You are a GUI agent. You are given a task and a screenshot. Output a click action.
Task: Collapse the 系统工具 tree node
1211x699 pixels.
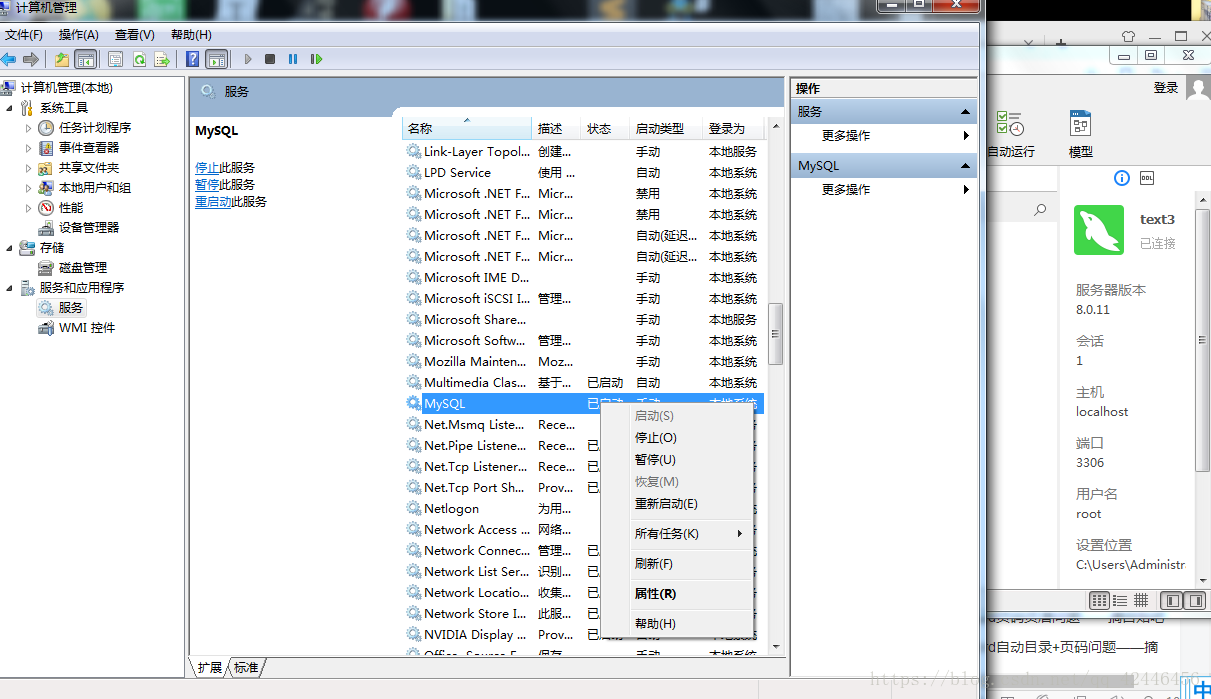(x=10, y=107)
